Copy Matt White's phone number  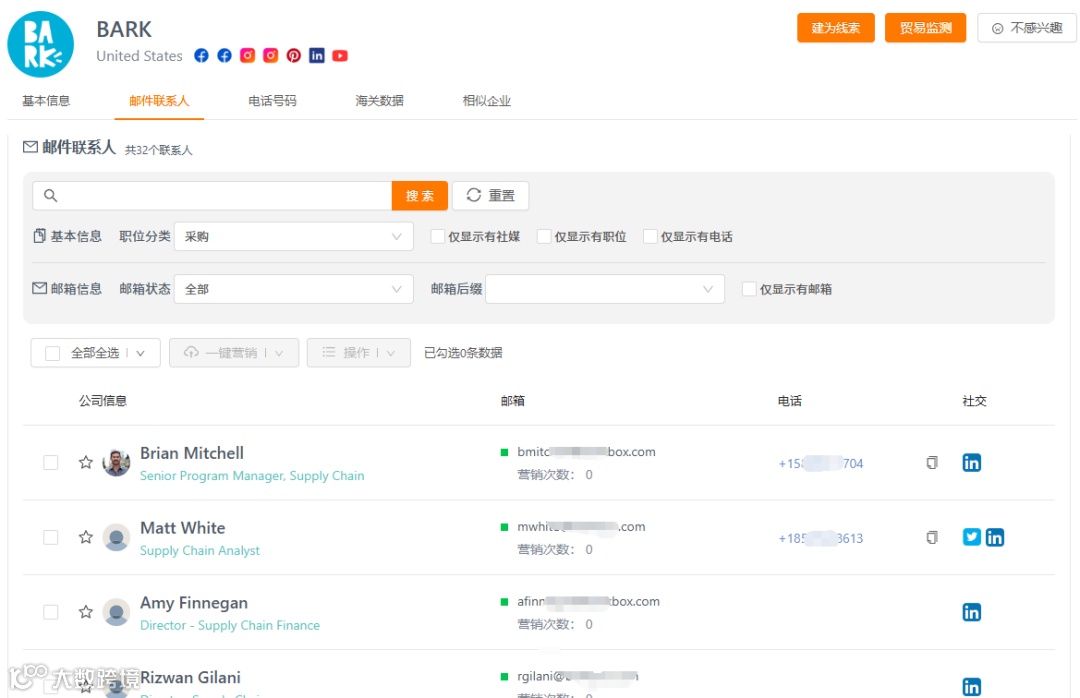932,537
